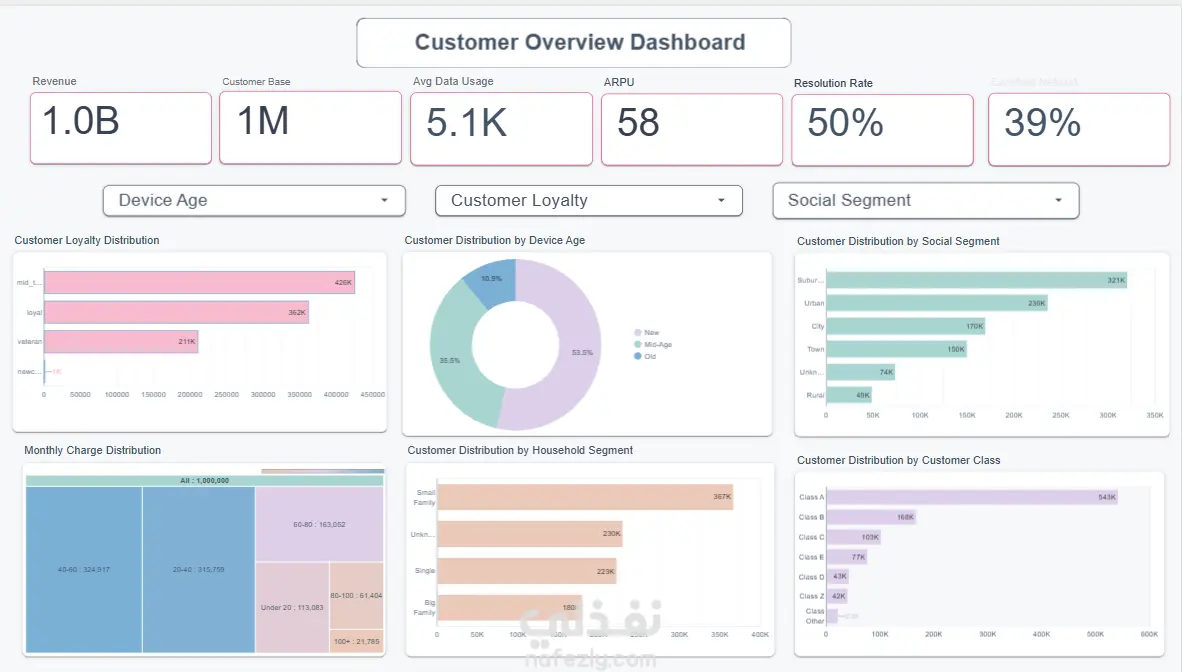Select the Small Family bar 367K

585,497
